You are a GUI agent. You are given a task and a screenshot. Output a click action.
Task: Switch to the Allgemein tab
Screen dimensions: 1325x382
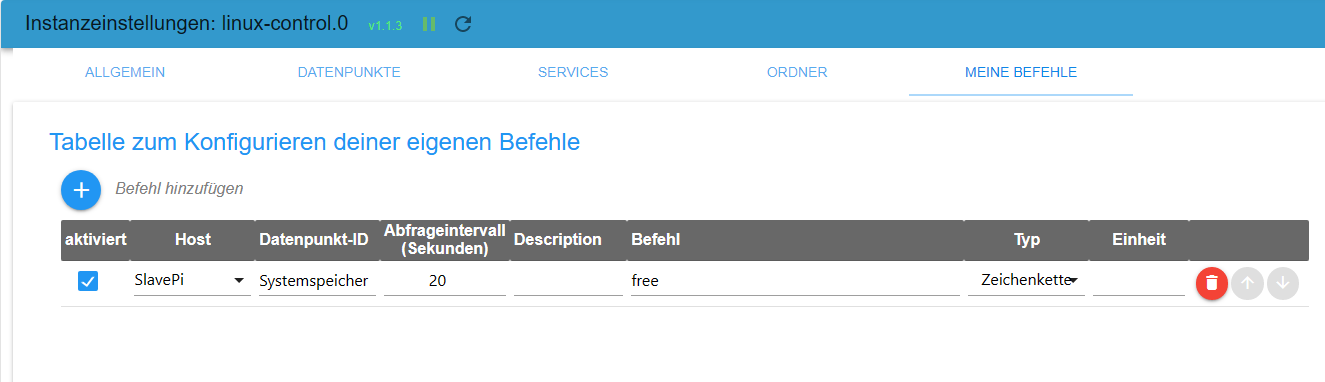[x=125, y=72]
